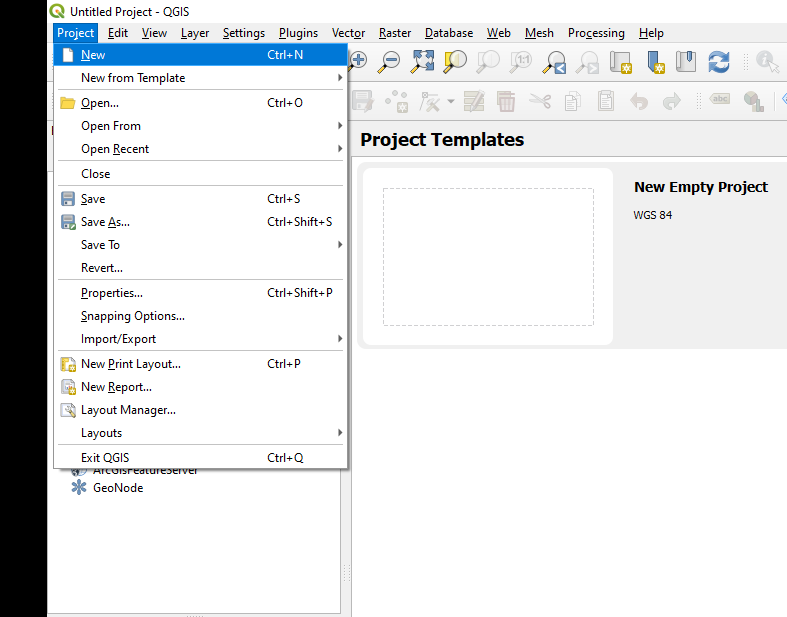Image resolution: width=787 pixels, height=617 pixels.
Task: Choose Exit QGIS menu entry
Action: tap(201, 458)
